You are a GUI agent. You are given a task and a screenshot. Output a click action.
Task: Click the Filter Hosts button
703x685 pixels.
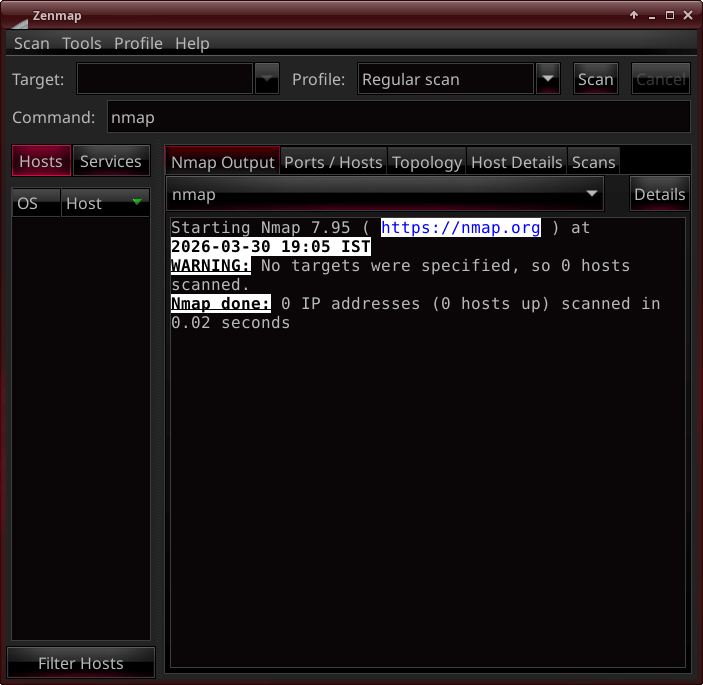click(x=81, y=663)
